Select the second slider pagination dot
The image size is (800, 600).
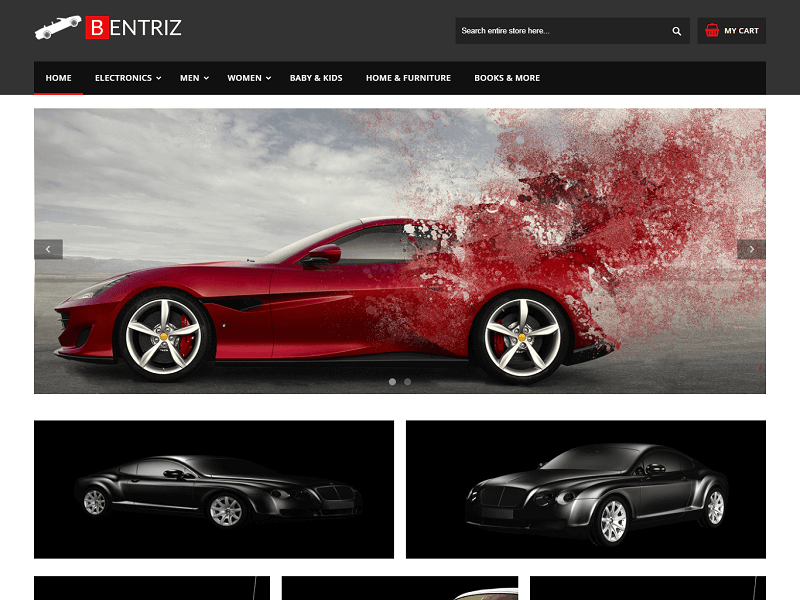[x=407, y=382]
